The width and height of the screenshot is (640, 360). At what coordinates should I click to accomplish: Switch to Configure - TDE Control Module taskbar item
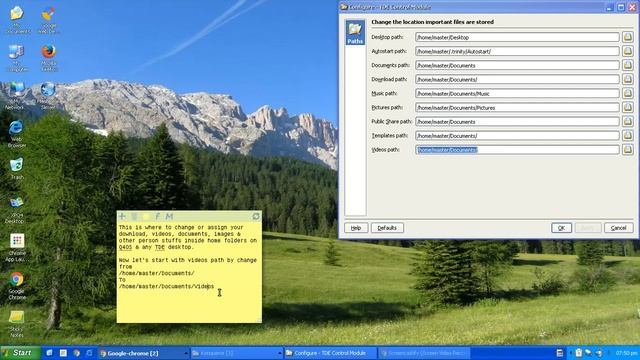[x=330, y=353]
